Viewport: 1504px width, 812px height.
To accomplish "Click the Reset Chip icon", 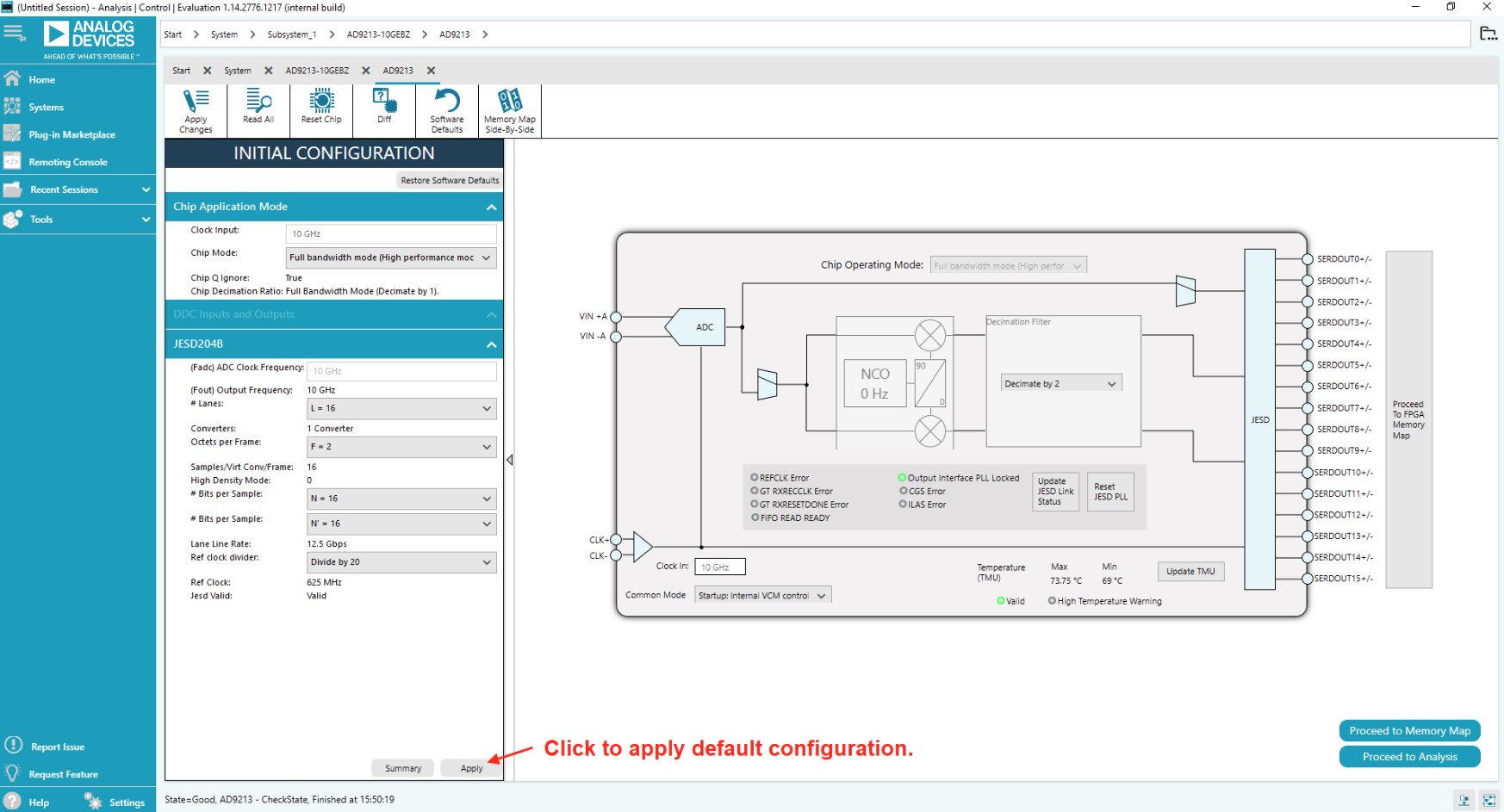I will [x=321, y=108].
